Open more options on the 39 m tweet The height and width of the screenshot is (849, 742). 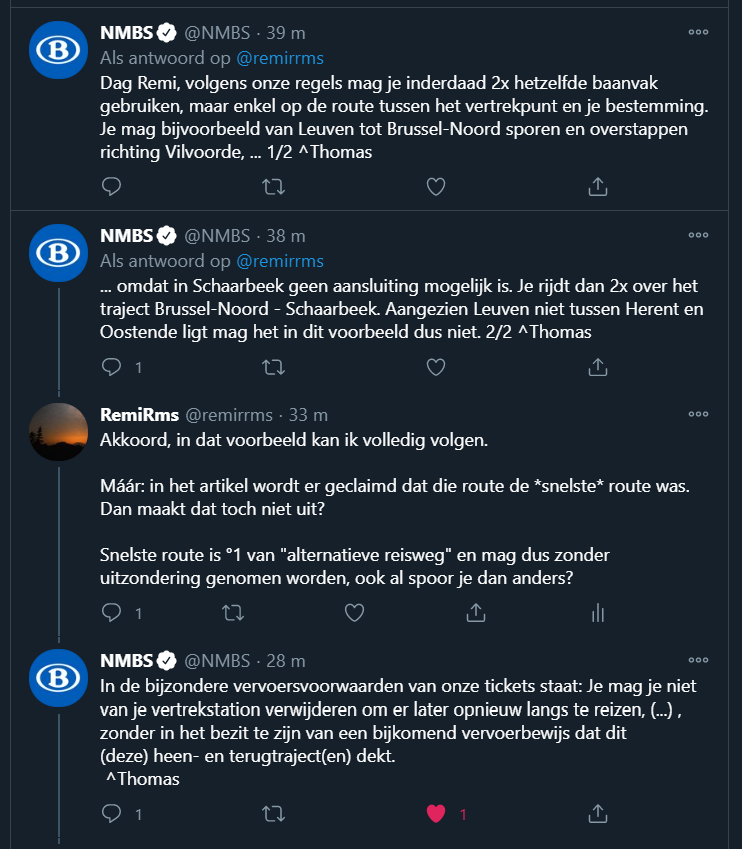pyautogui.click(x=698, y=31)
